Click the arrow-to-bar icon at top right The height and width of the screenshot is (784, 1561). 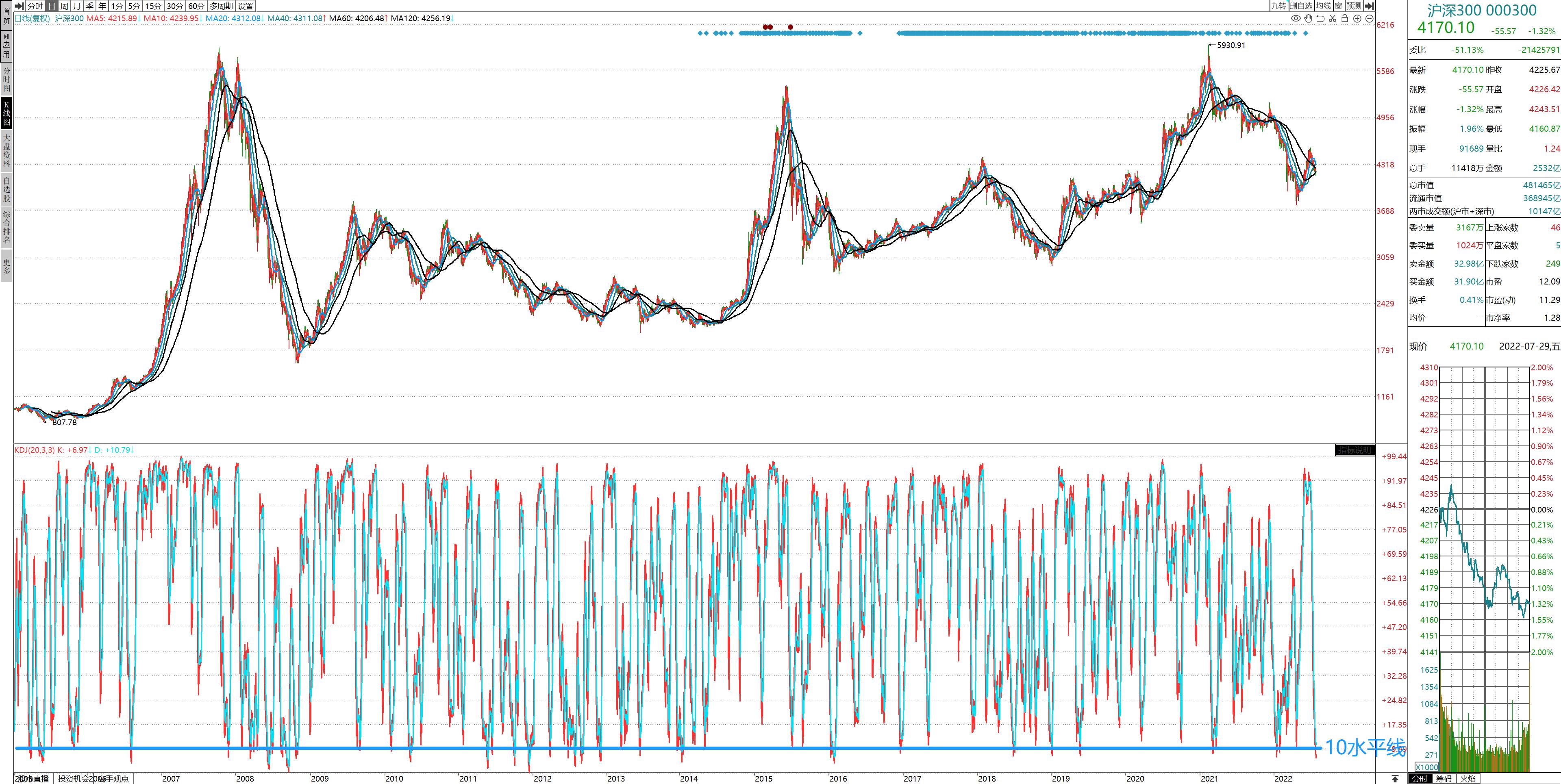pos(1370,6)
